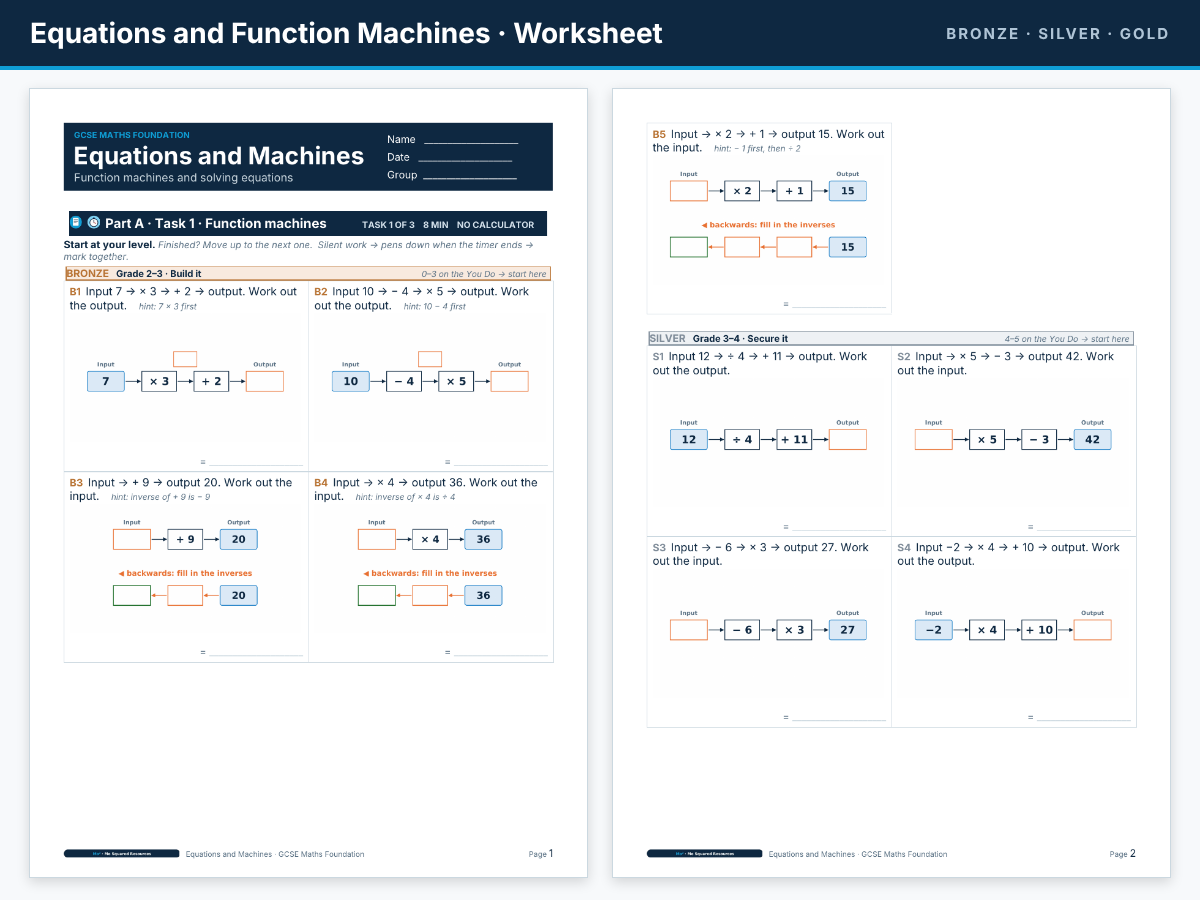
Task: Click the 'GCSE MATHS FOUNDATION' label
Action: pos(132,135)
